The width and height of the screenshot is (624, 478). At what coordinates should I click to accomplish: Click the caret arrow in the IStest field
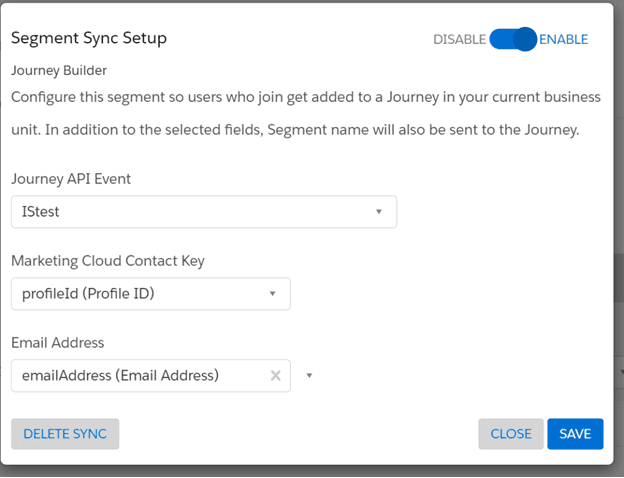379,212
